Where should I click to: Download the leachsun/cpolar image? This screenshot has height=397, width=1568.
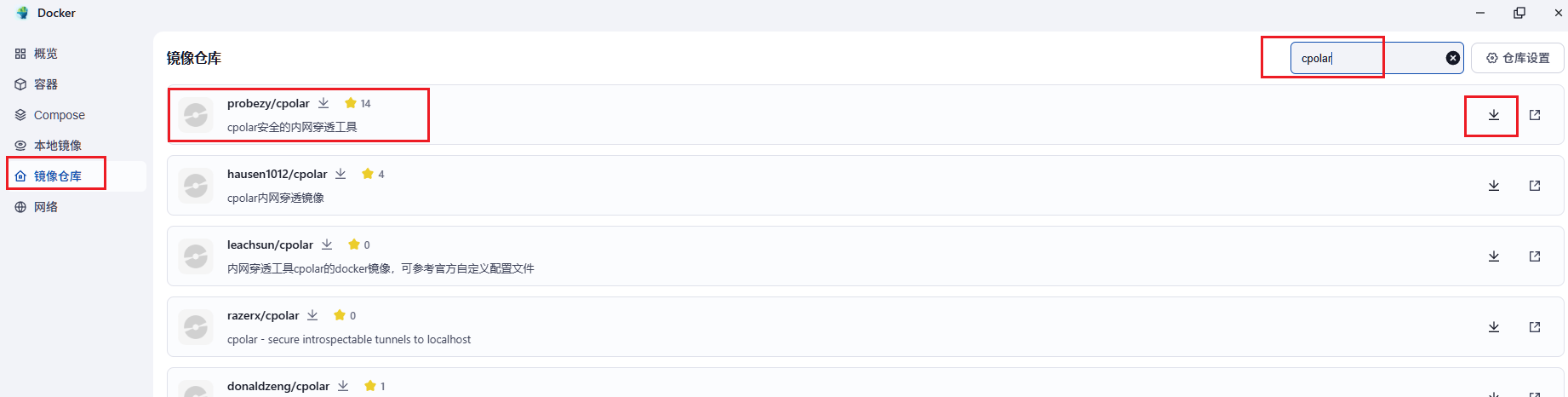point(1493,256)
